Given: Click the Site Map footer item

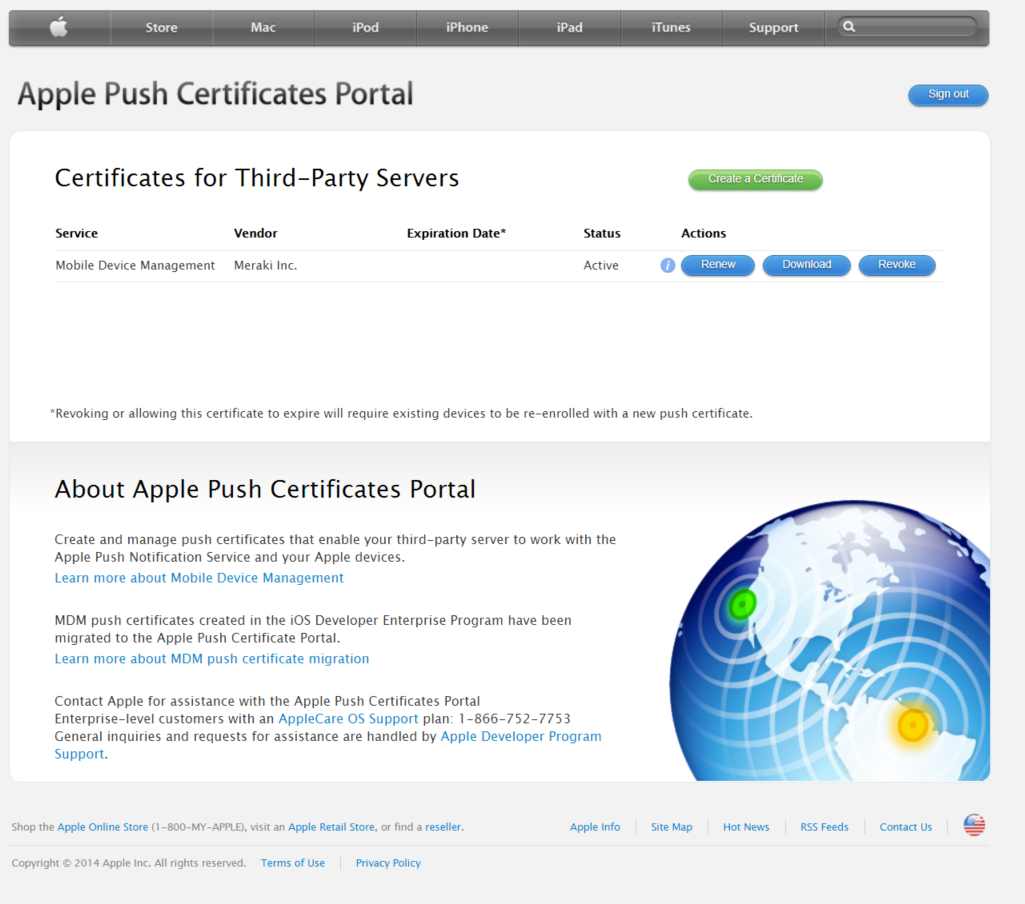Looking at the screenshot, I should click(671, 826).
